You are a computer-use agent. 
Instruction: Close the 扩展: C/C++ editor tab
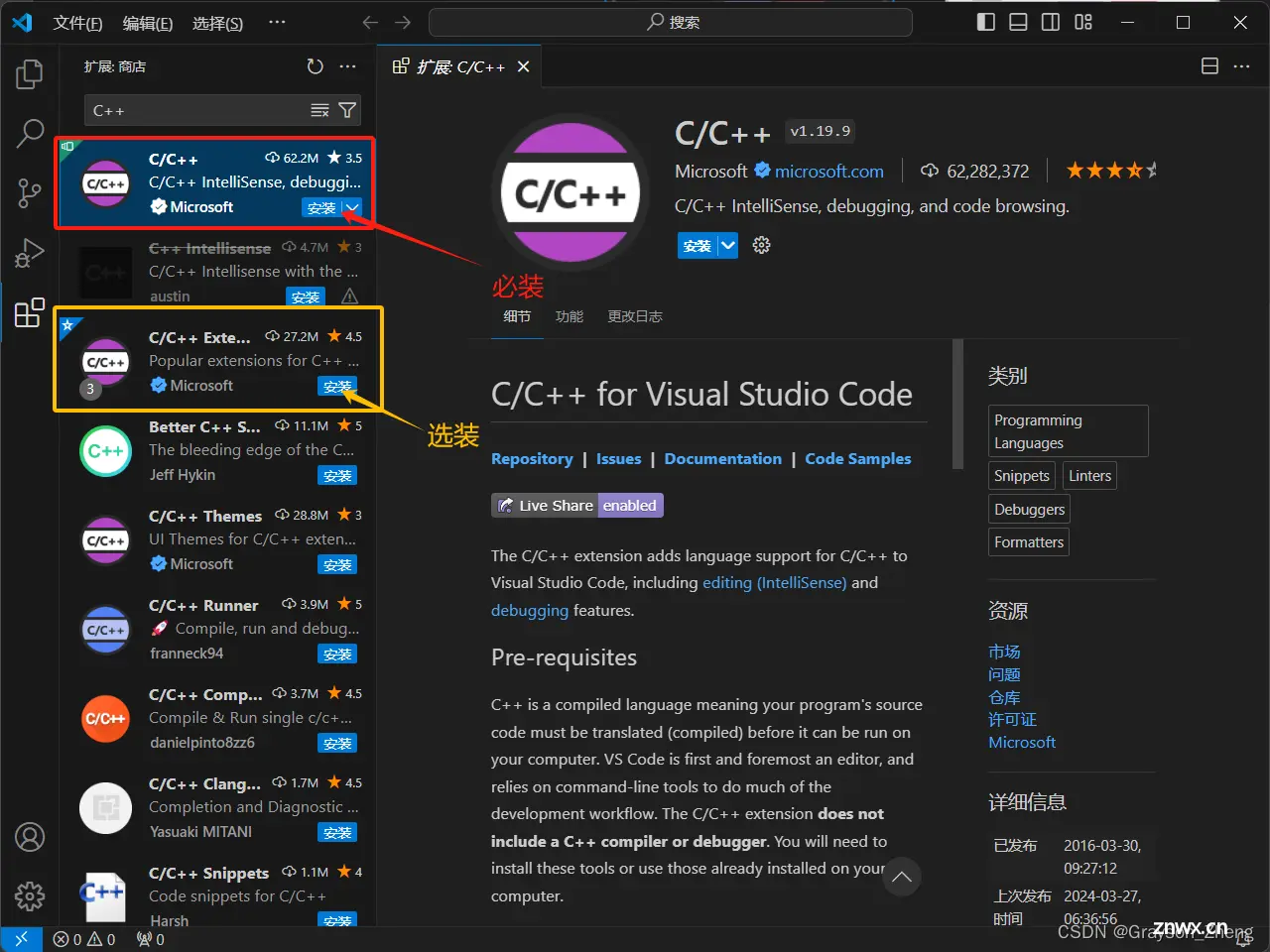pos(523,66)
